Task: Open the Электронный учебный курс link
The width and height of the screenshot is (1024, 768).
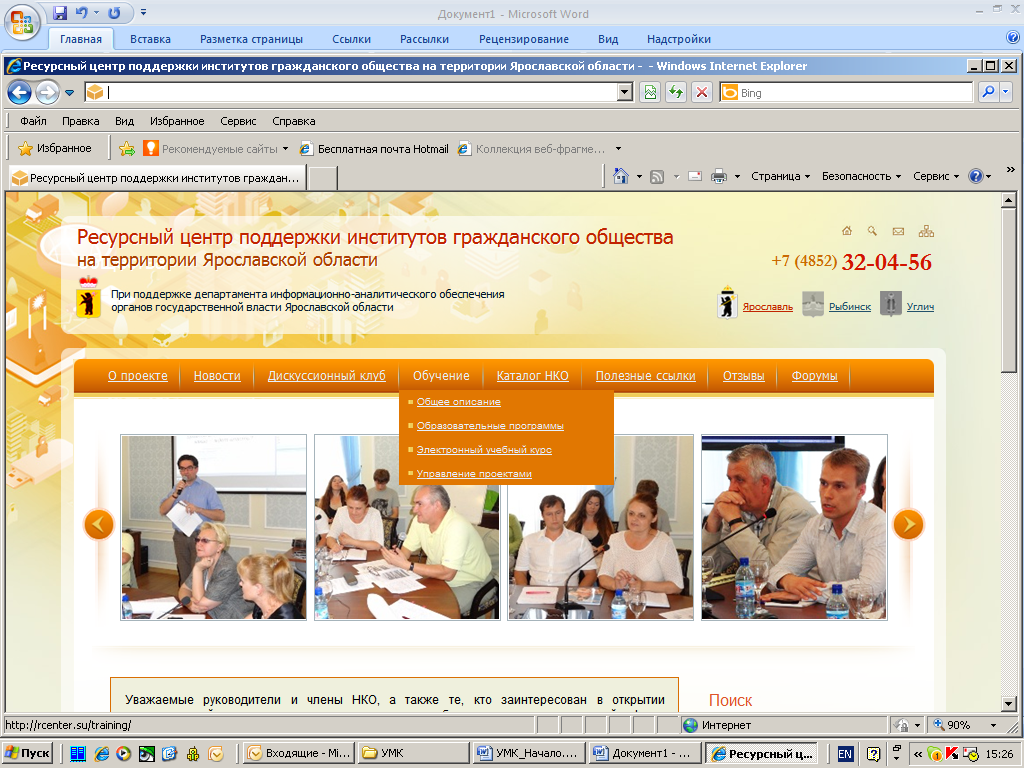Action: (485, 450)
